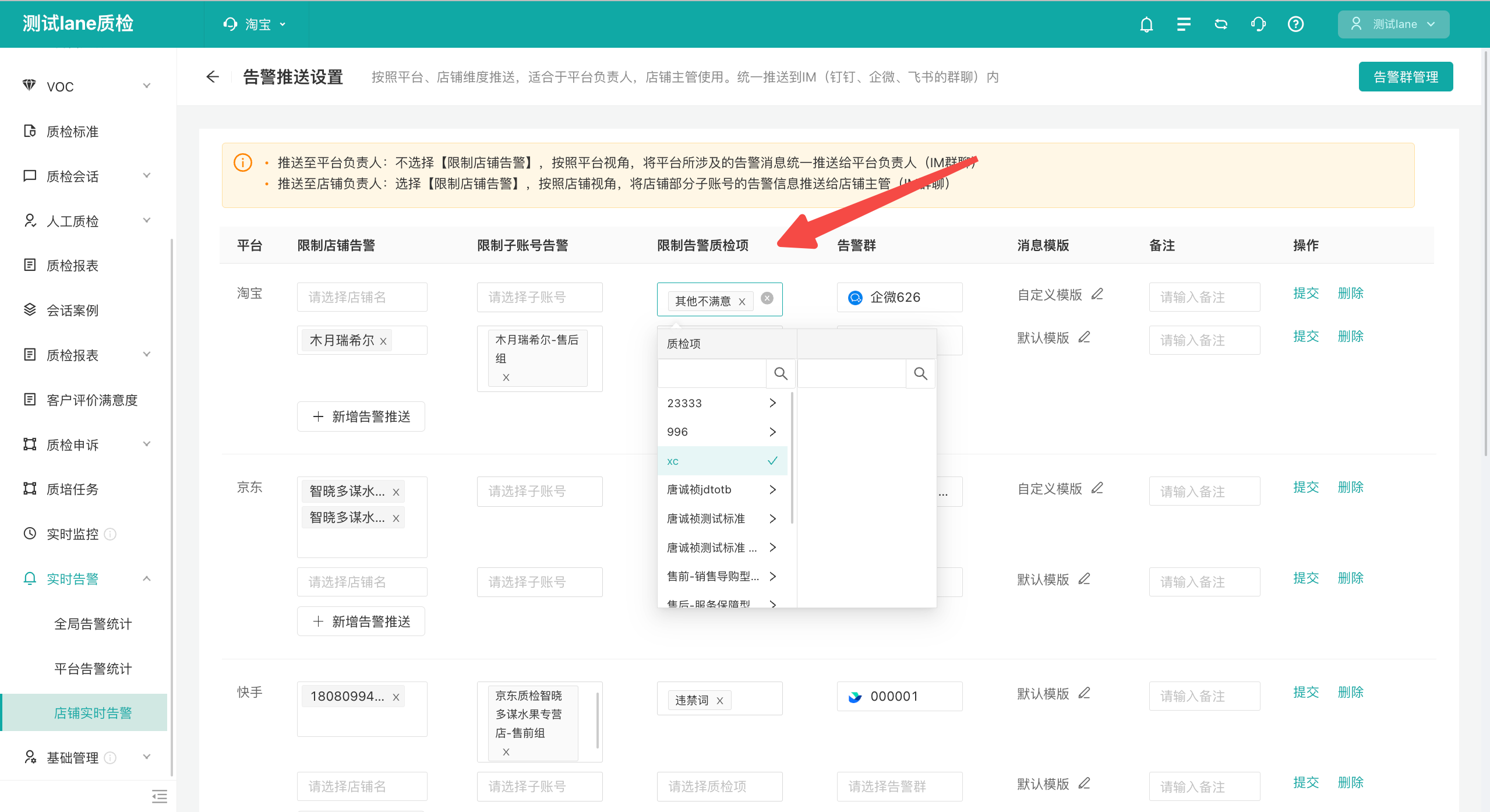Click the 告警群管理 button
The width and height of the screenshot is (1490, 812).
pyautogui.click(x=1406, y=76)
